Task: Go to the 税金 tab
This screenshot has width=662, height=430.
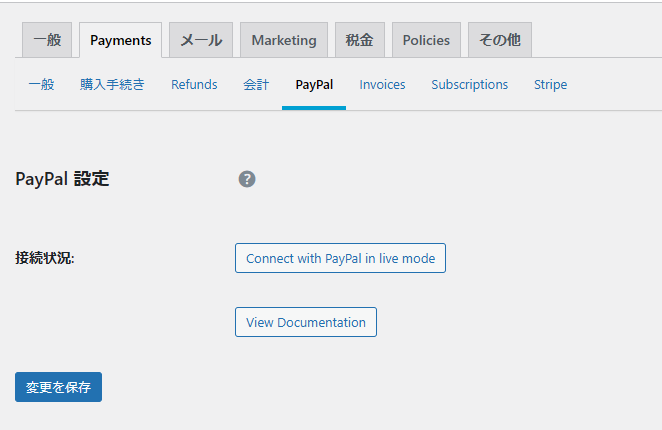Action: click(359, 40)
